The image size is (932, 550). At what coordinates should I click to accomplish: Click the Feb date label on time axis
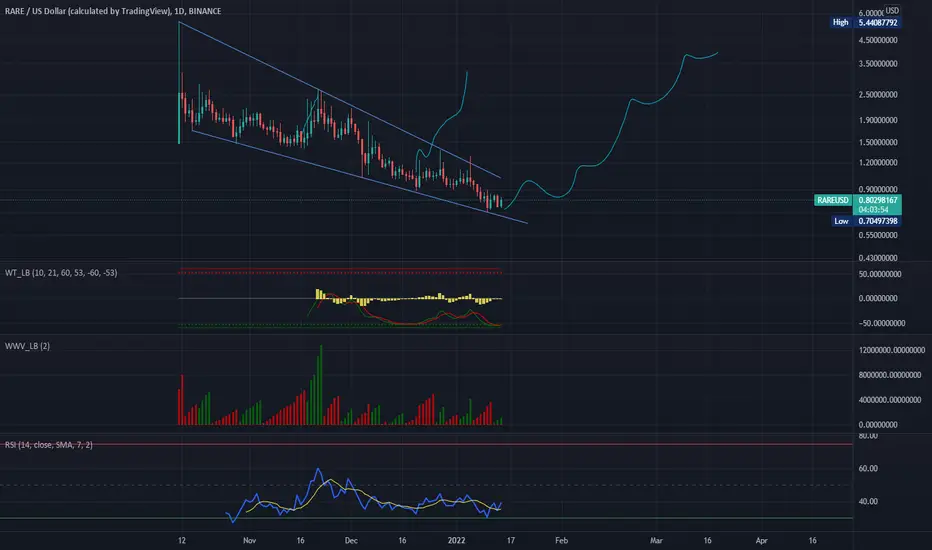click(561, 540)
